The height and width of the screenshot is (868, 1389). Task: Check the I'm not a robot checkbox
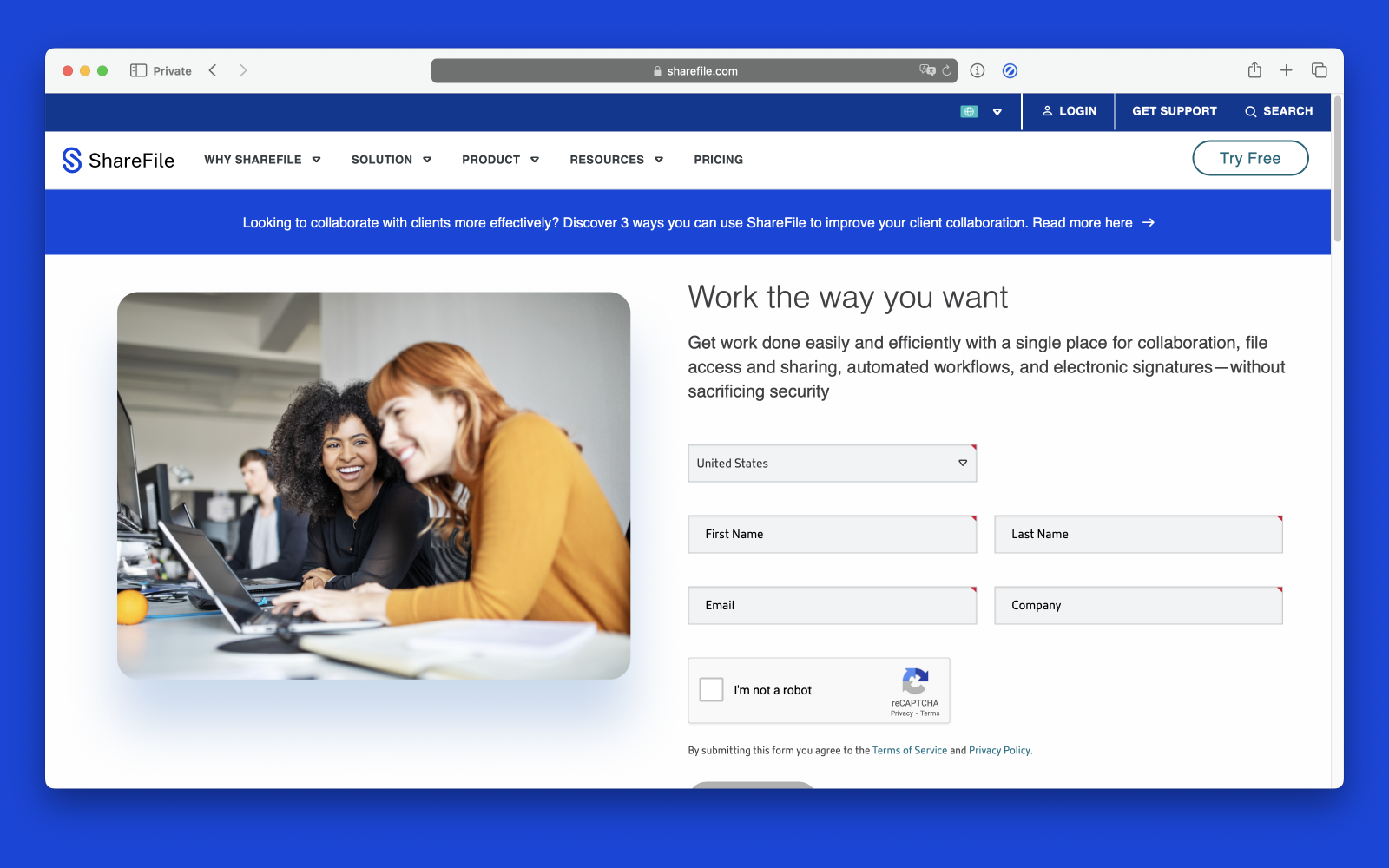coord(711,689)
